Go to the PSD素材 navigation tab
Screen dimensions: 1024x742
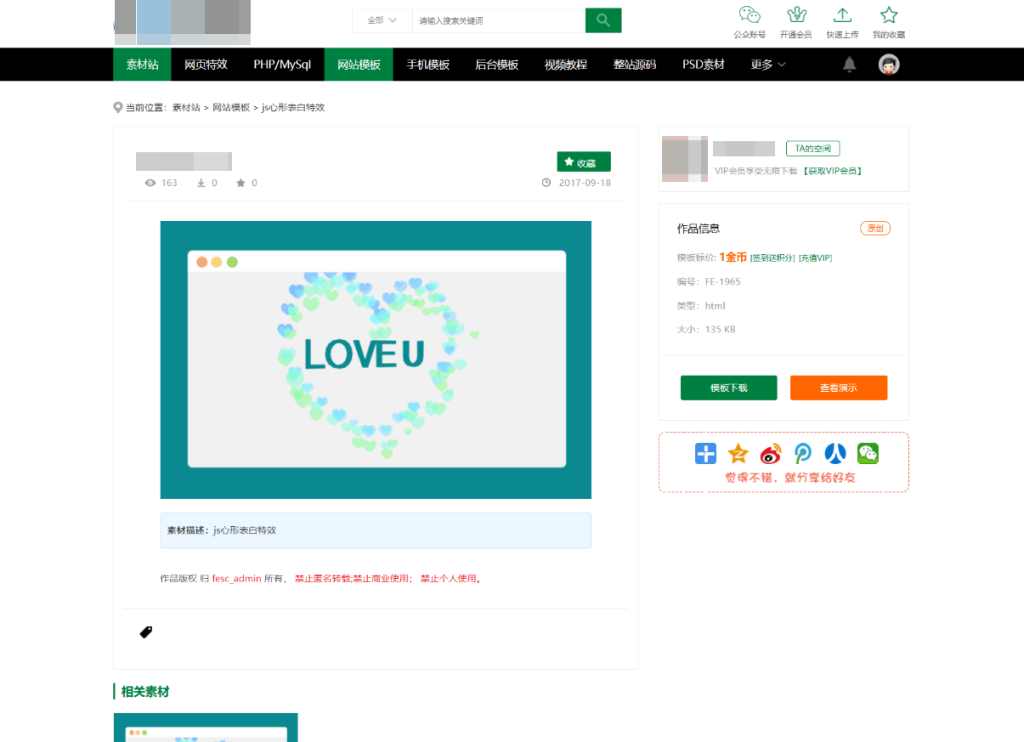(x=703, y=65)
